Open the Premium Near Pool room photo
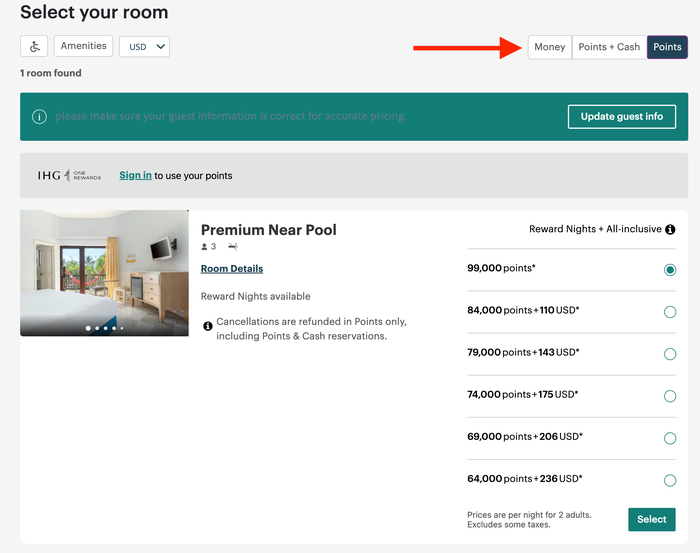Screen dimensions: 700x553 point(104,273)
